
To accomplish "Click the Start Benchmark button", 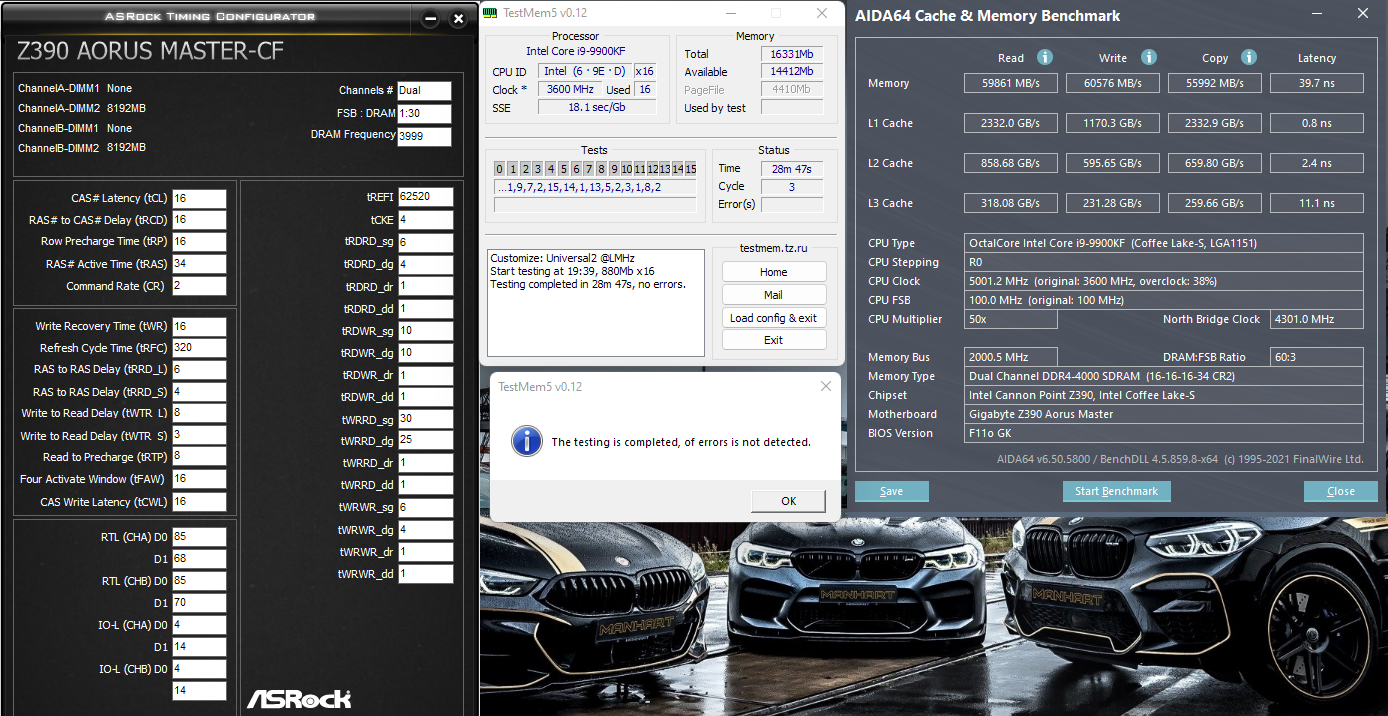I will (1116, 491).
